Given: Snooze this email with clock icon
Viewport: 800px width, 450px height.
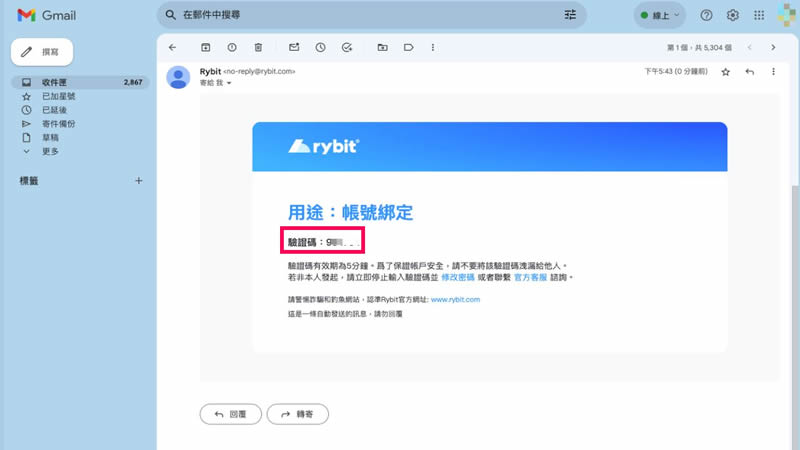Looking at the screenshot, I should pos(320,47).
